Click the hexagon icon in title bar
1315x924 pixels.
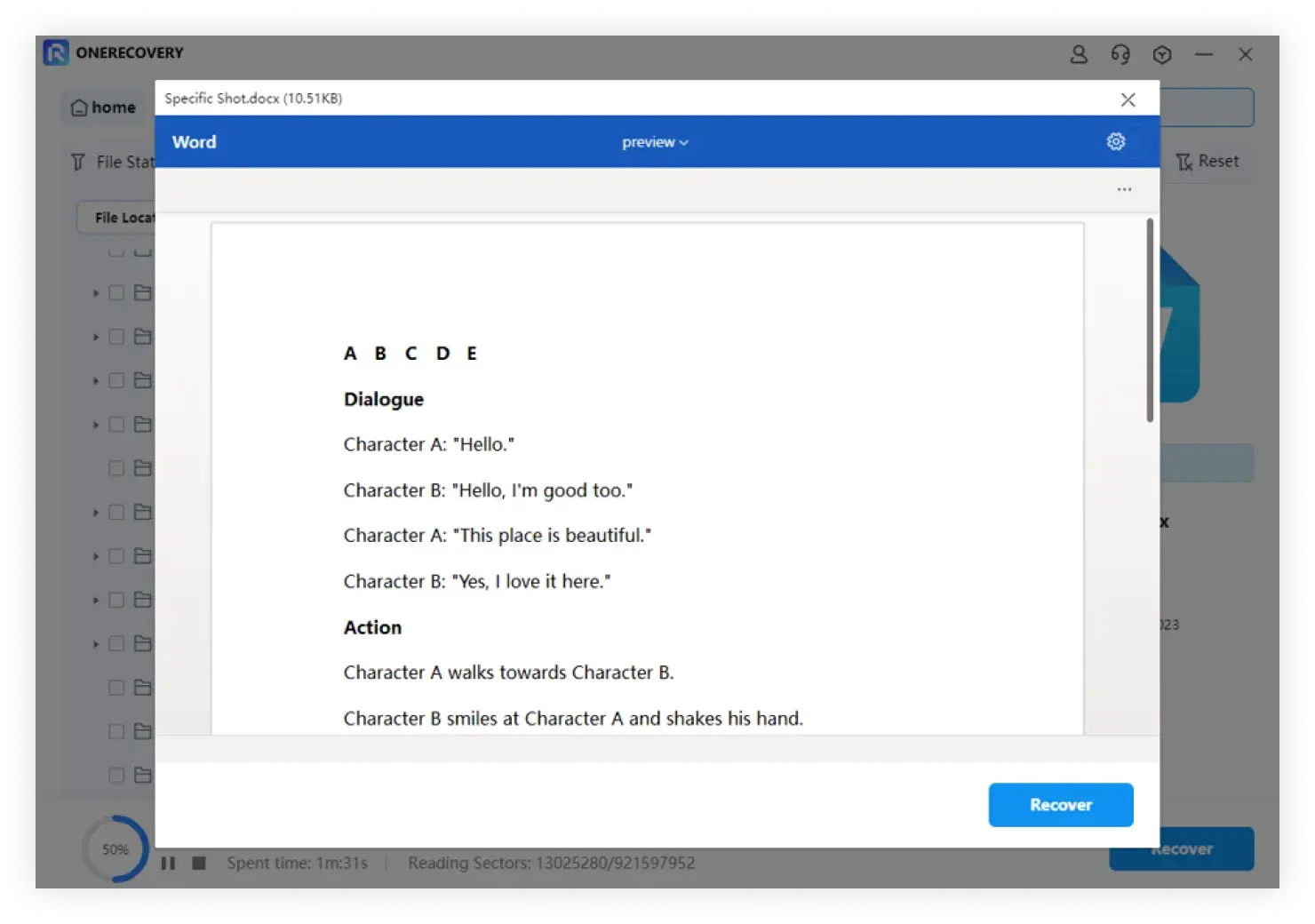point(1162,55)
